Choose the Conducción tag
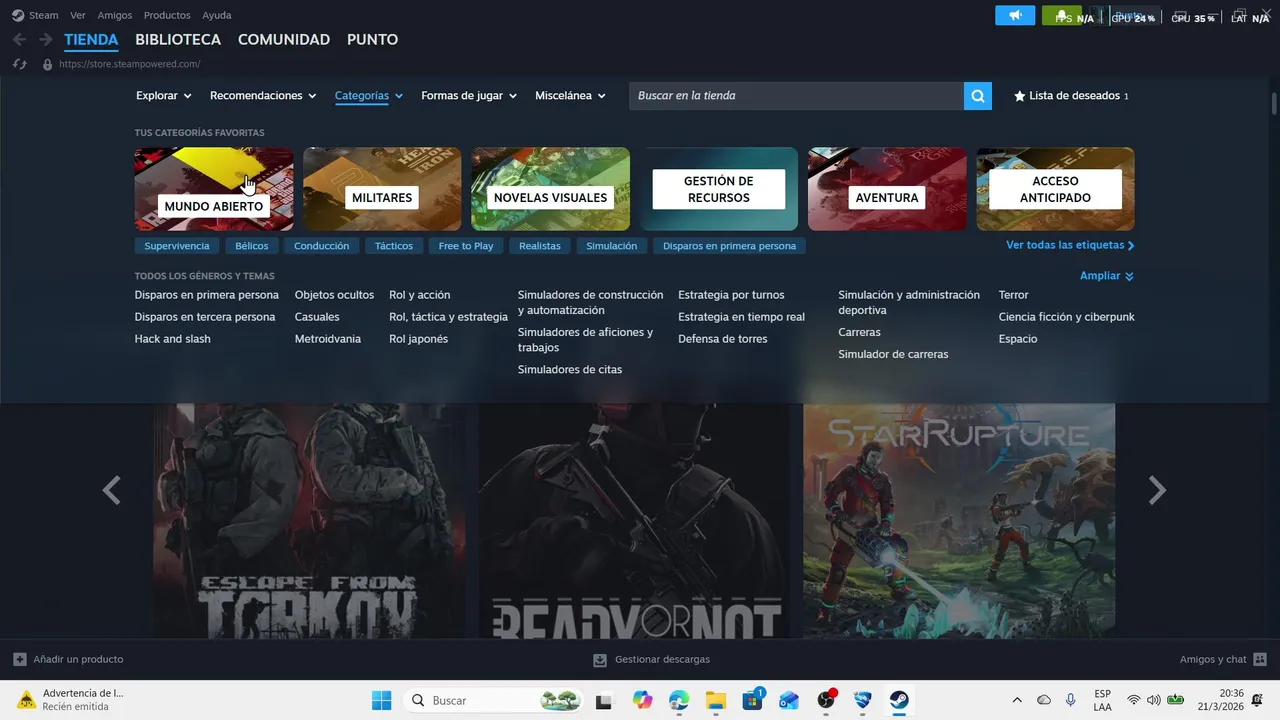The image size is (1280, 720). click(x=322, y=246)
